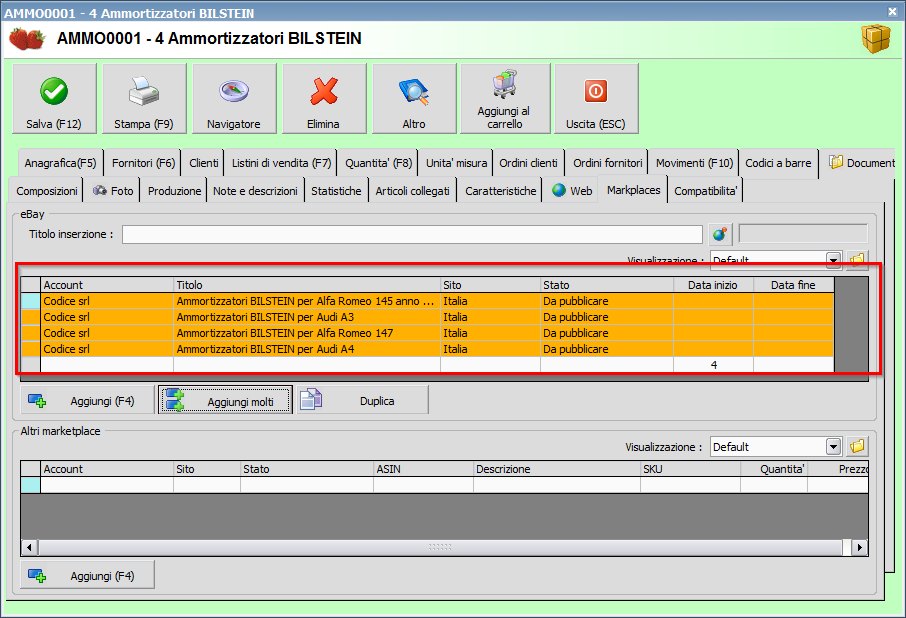Screen dimensions: 906x618
Task: Open the Articoli collegati tab
Action: pyautogui.click(x=413, y=191)
